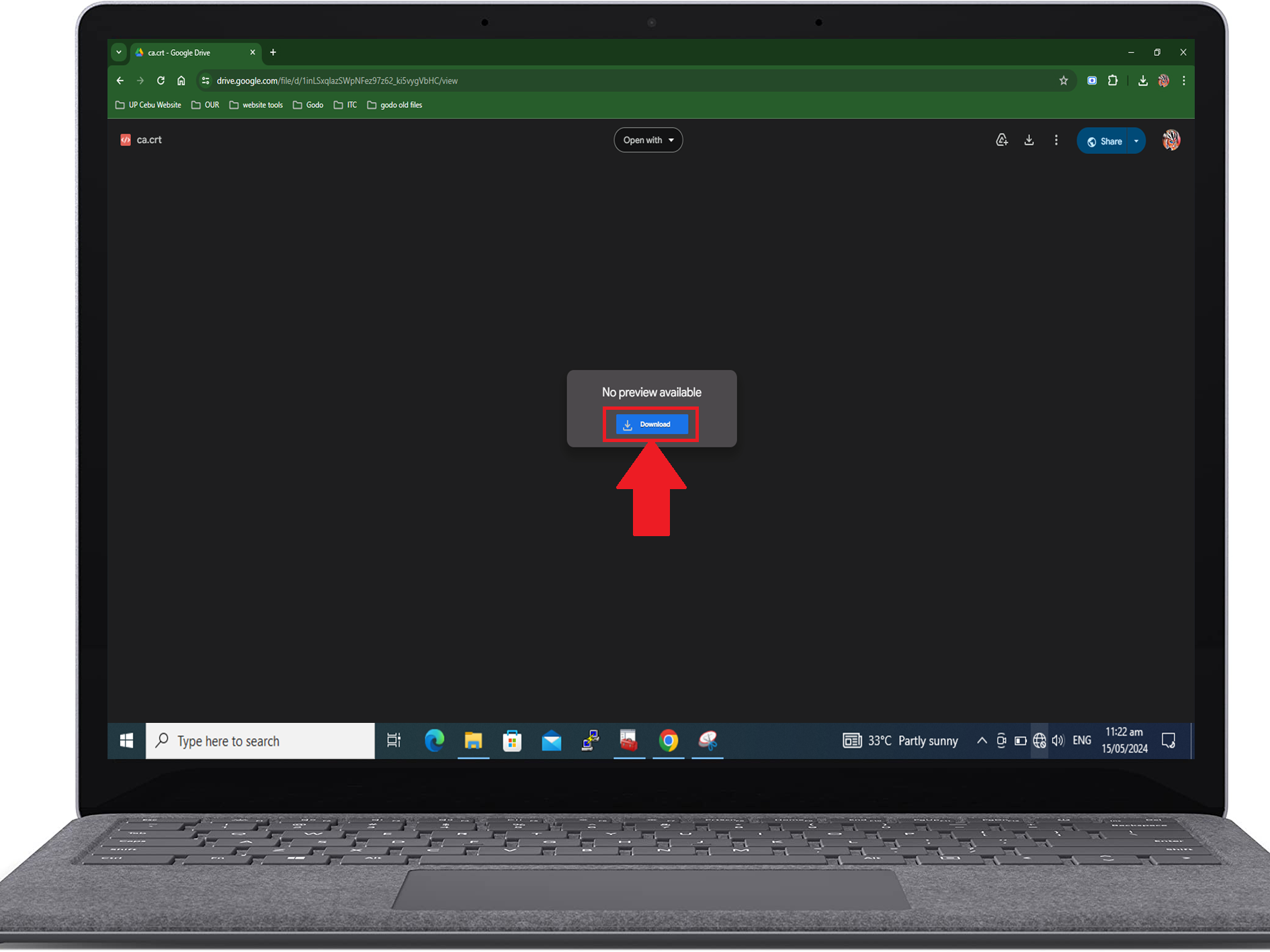Open the Windows Start menu
Viewport: 1270px width, 952px height.
point(126,740)
